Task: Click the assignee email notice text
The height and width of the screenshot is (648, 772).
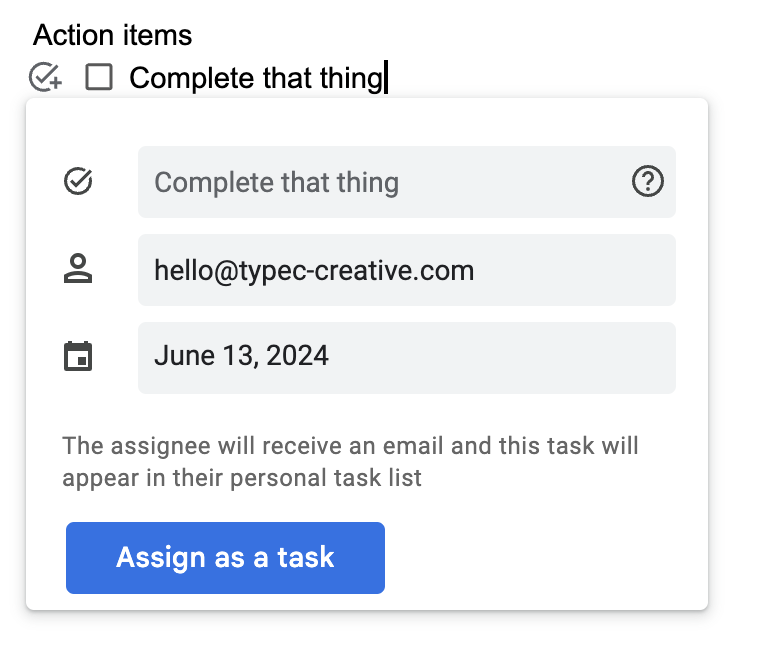Action: pyautogui.click(x=350, y=461)
